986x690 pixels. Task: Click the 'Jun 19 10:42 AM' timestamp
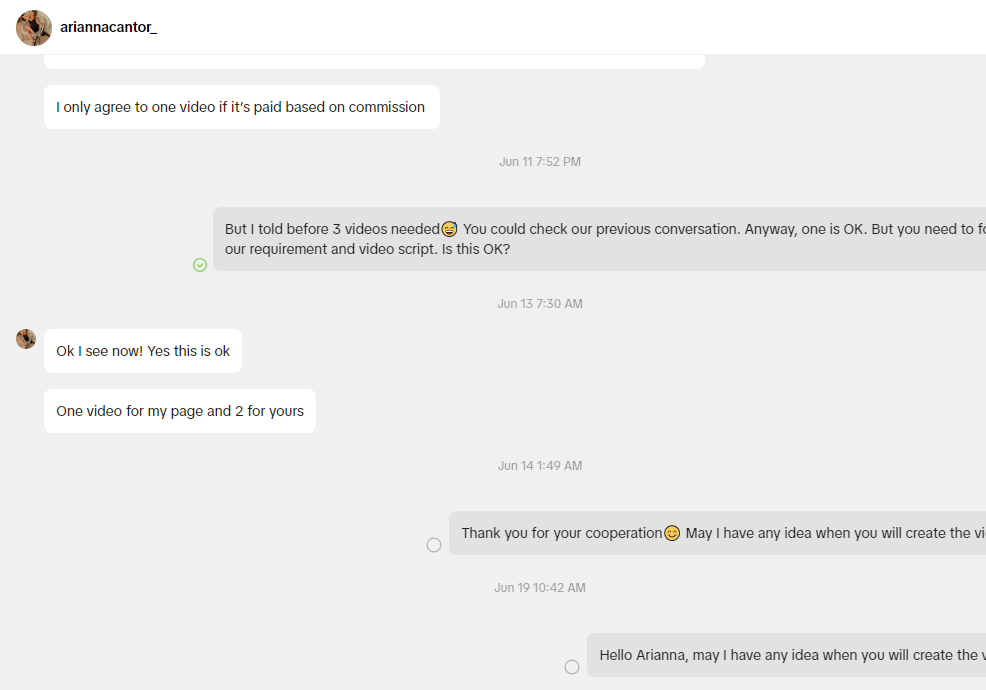540,588
